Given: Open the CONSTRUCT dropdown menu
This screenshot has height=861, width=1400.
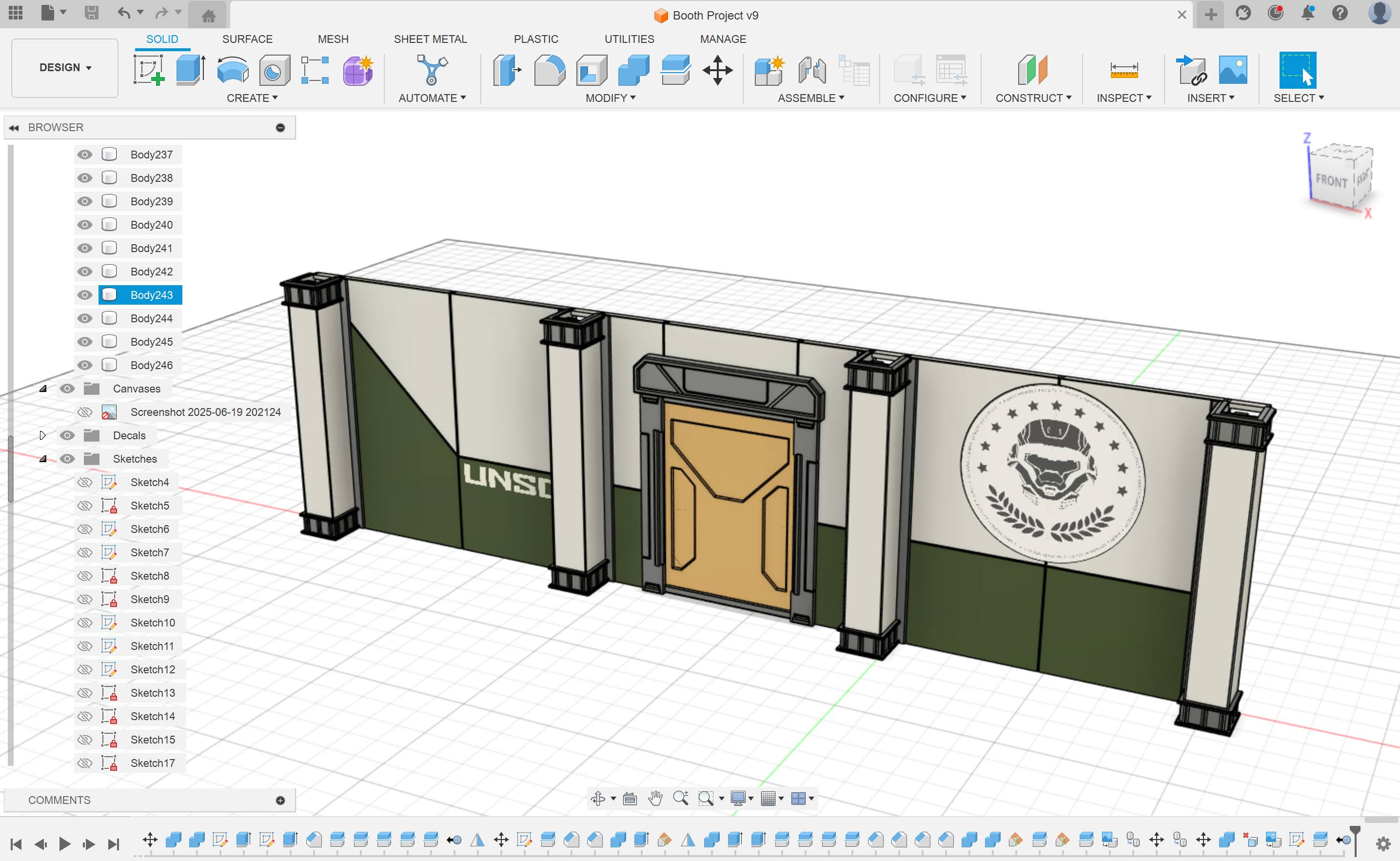Looking at the screenshot, I should pyautogui.click(x=1033, y=98).
